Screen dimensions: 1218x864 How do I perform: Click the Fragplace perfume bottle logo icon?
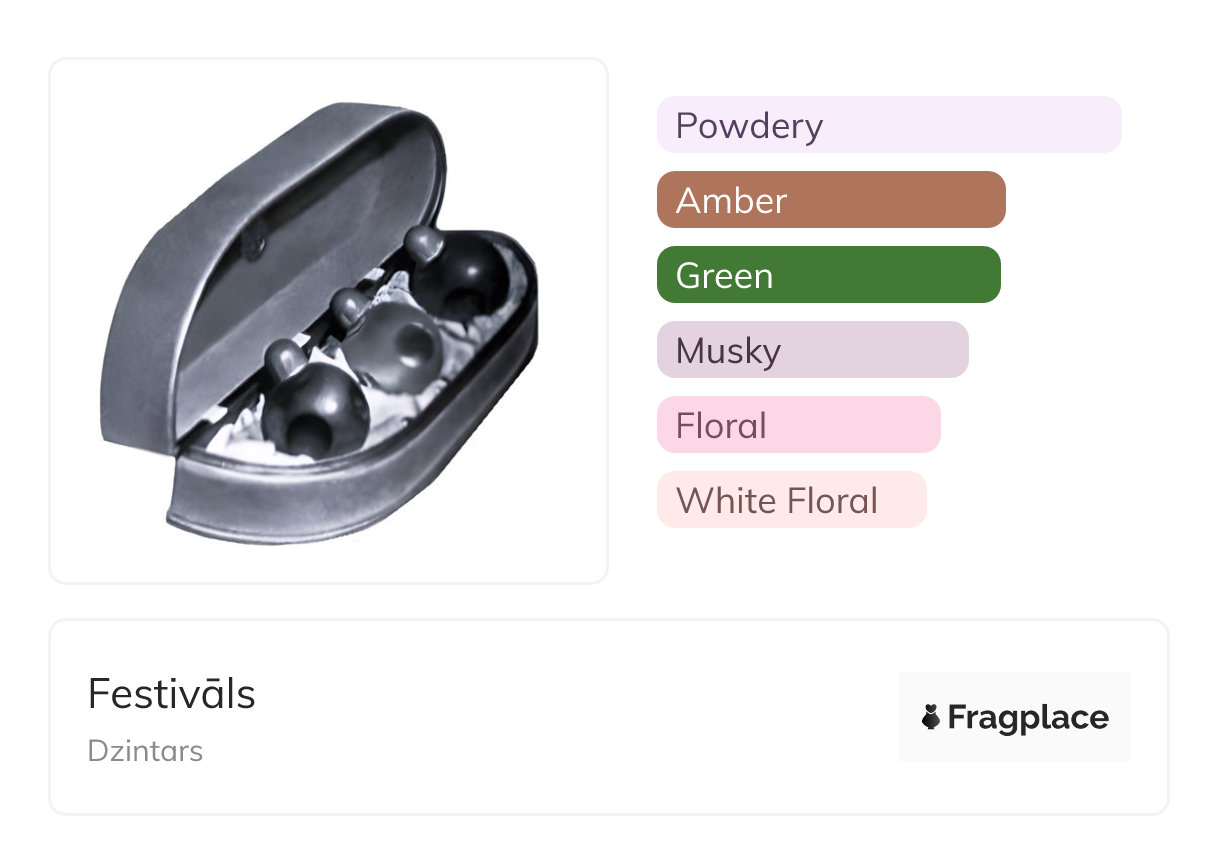[x=931, y=717]
